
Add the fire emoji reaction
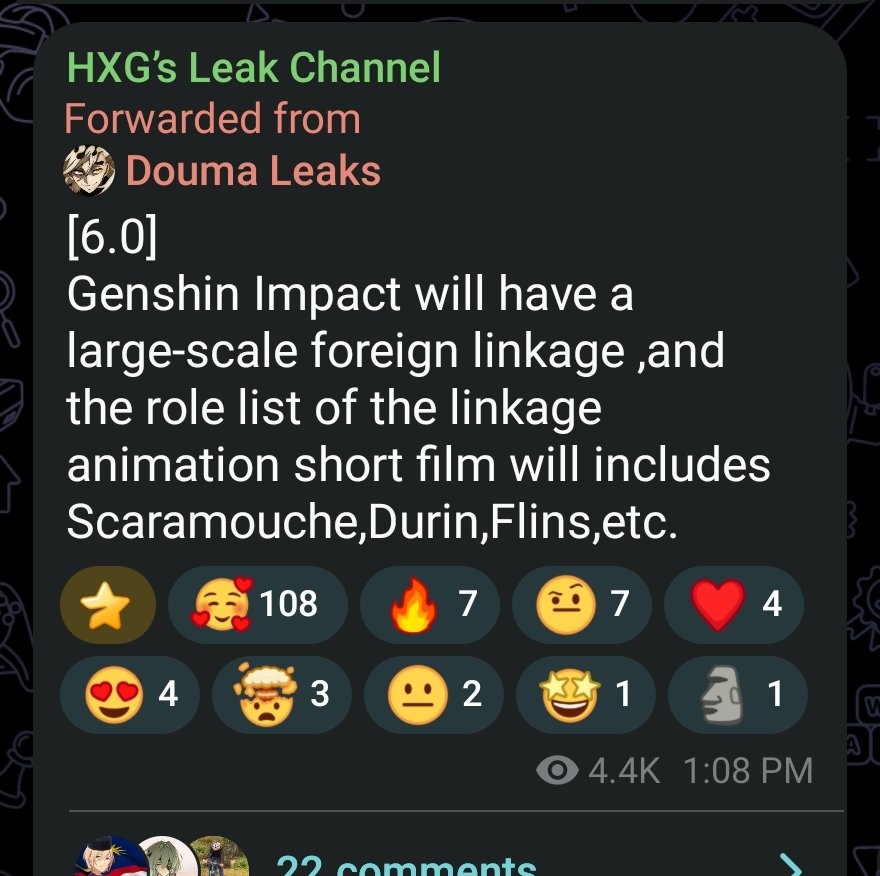coord(430,604)
